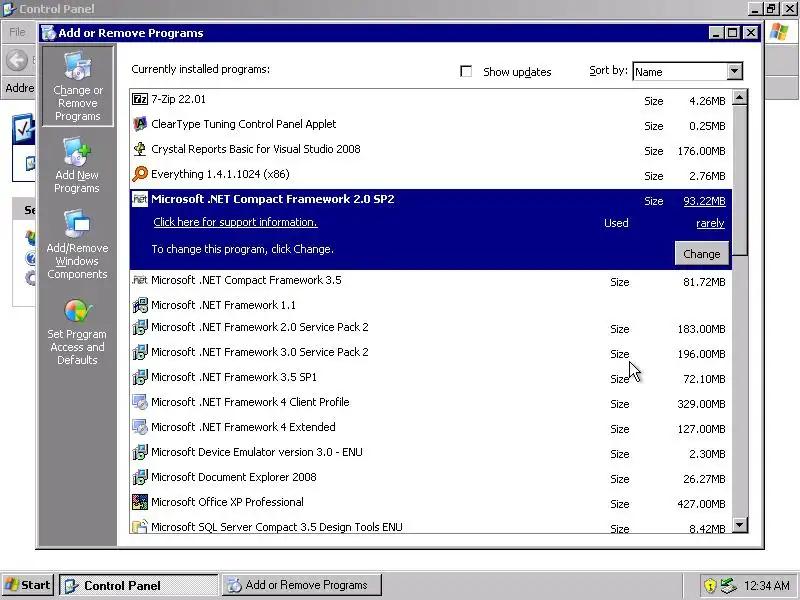The height and width of the screenshot is (600, 800).
Task: Click the ClearType Tuning applet icon
Action: 140,124
